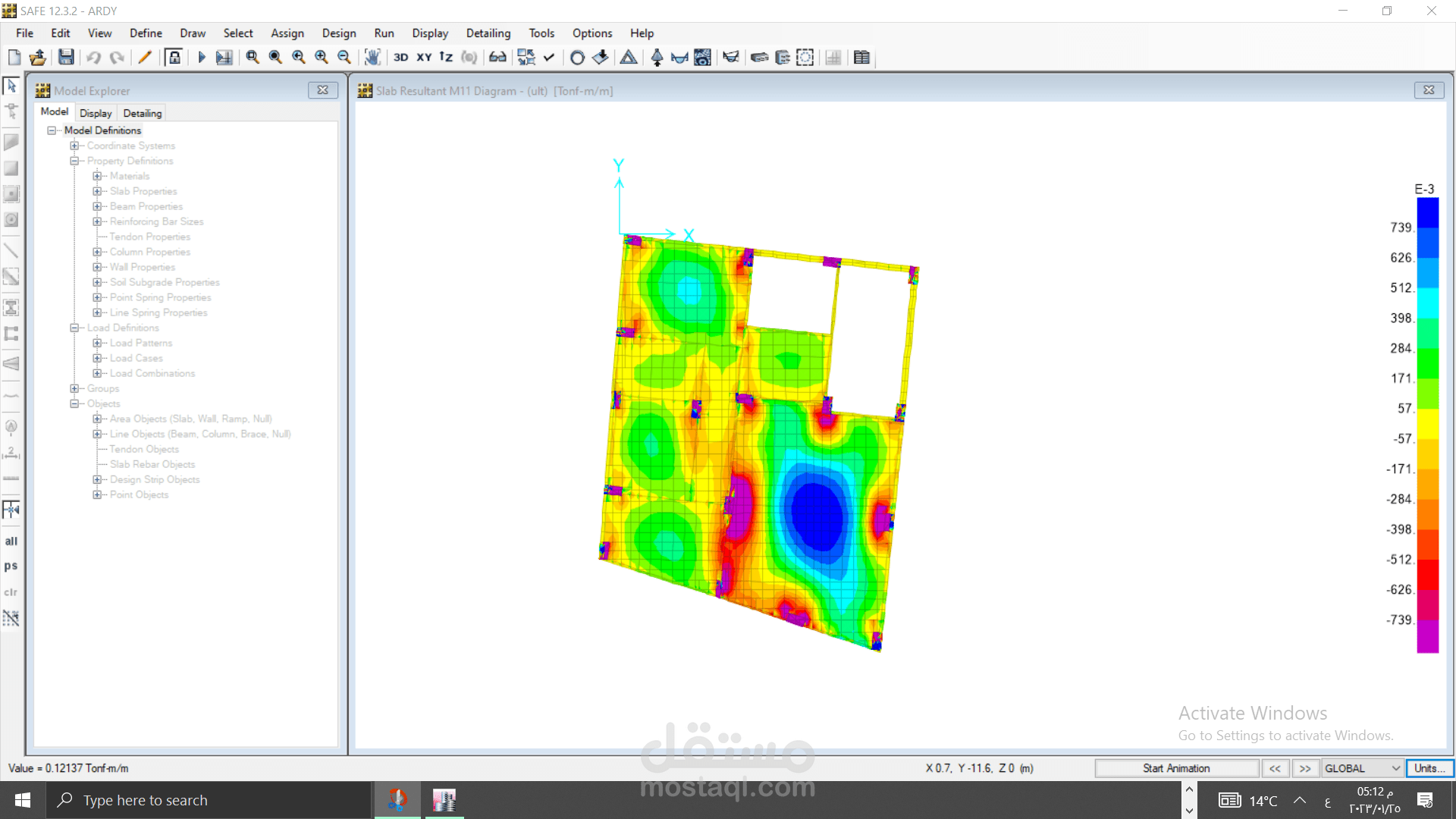Click the Units... button
This screenshot has height=819, width=1456.
coord(1429,768)
